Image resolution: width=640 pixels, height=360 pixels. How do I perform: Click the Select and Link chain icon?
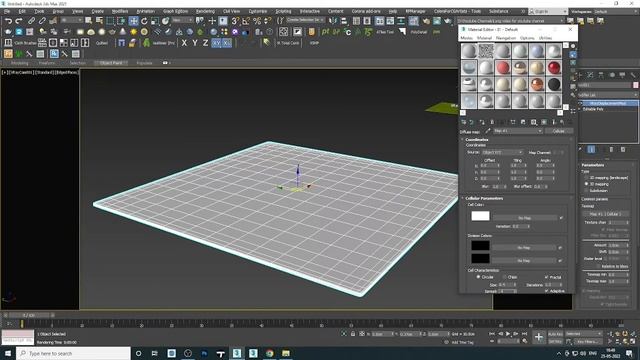point(31,21)
